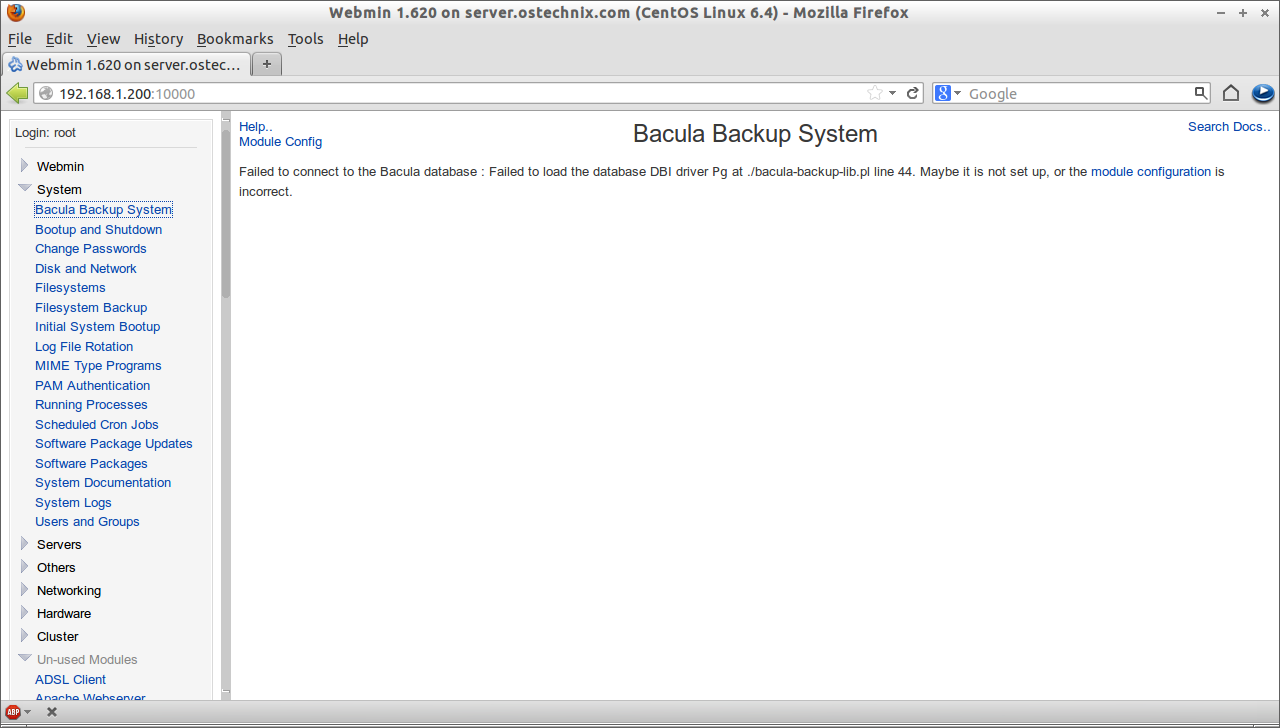Click the Search Docs.. link

pos(1229,126)
